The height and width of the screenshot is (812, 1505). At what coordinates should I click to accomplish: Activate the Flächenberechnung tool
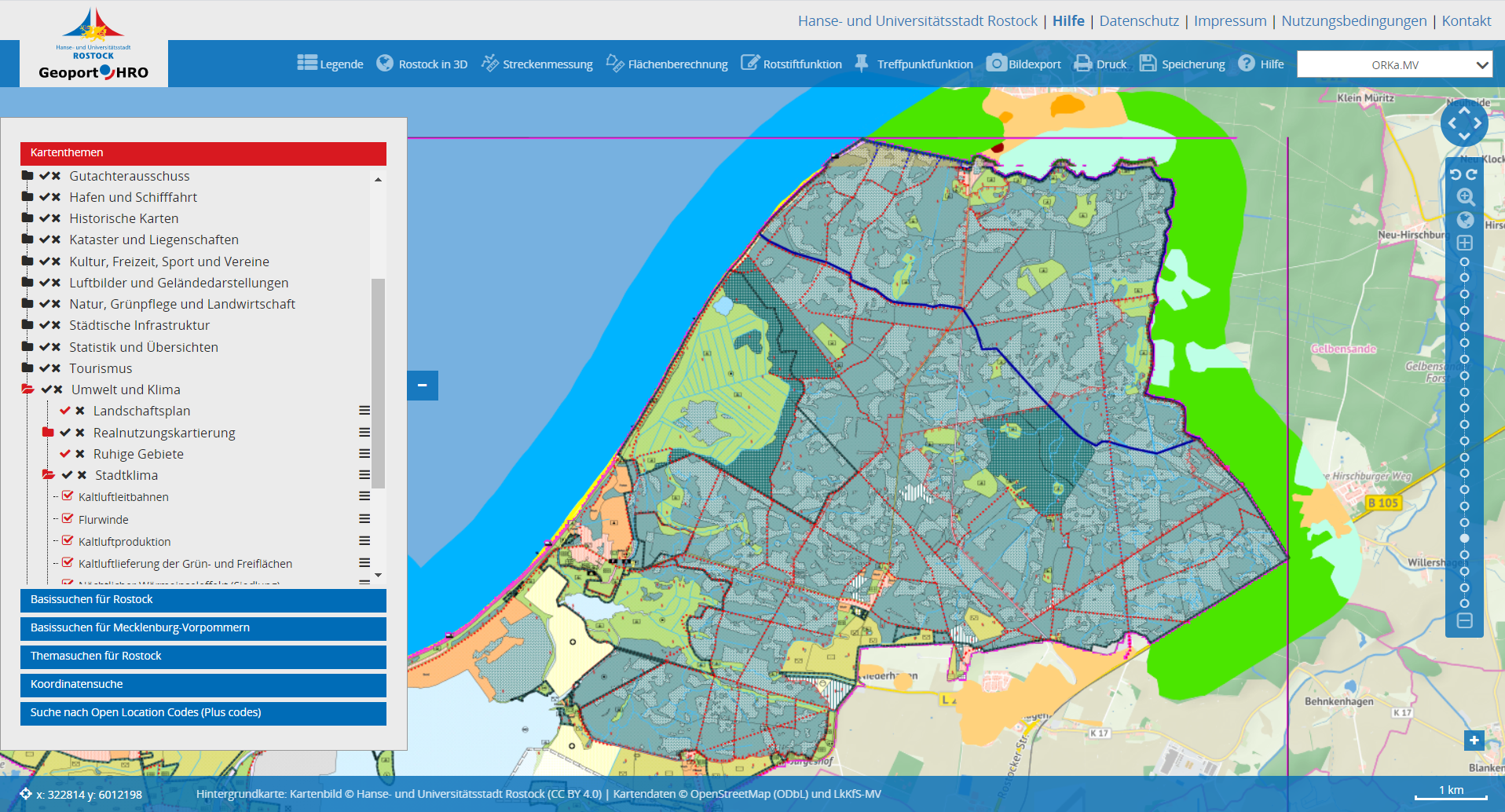coord(667,64)
